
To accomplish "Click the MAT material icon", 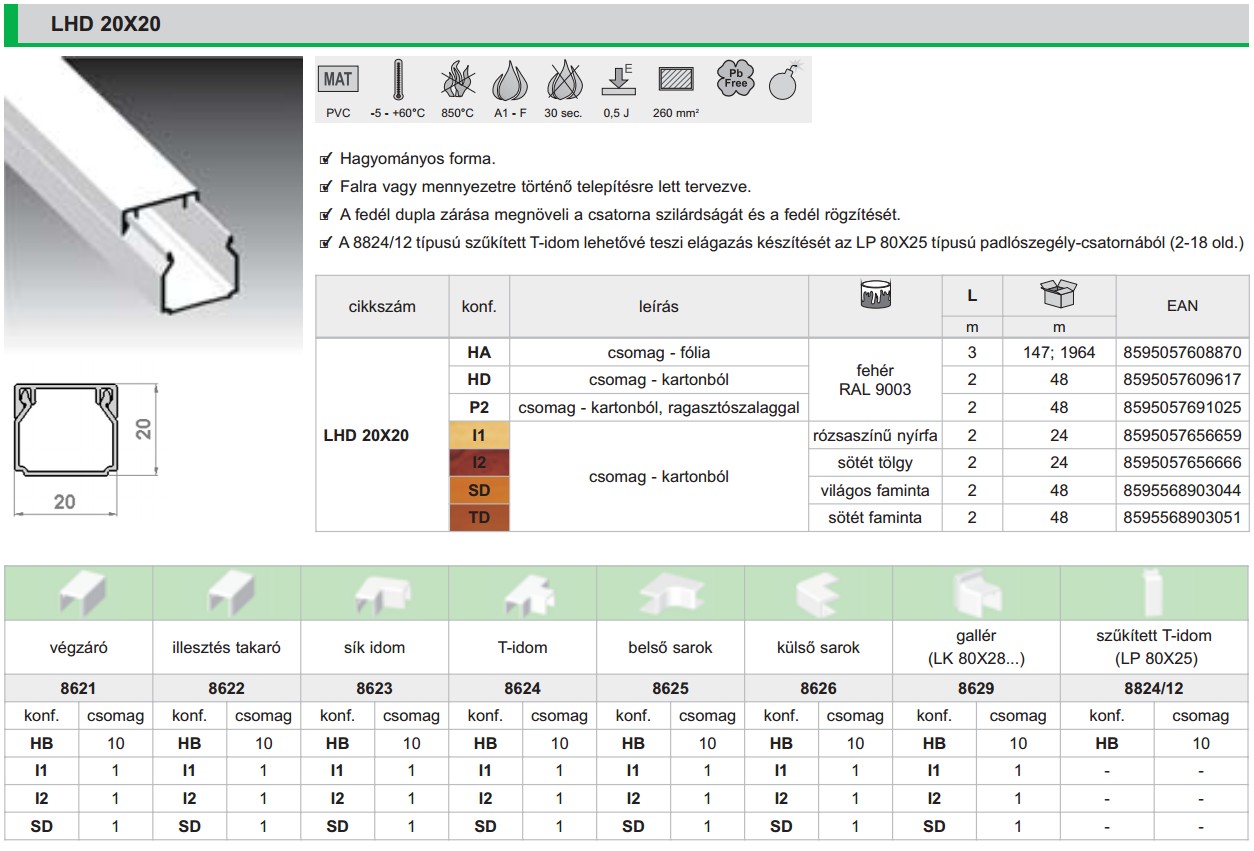I will pos(339,80).
